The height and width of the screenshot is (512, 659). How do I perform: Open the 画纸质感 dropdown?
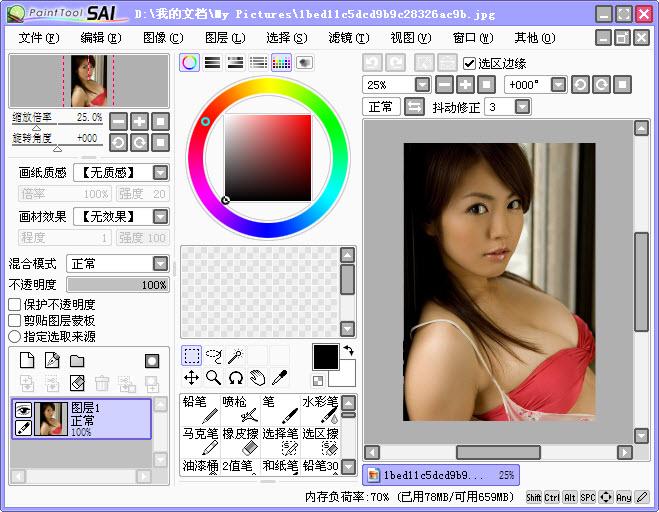point(160,172)
